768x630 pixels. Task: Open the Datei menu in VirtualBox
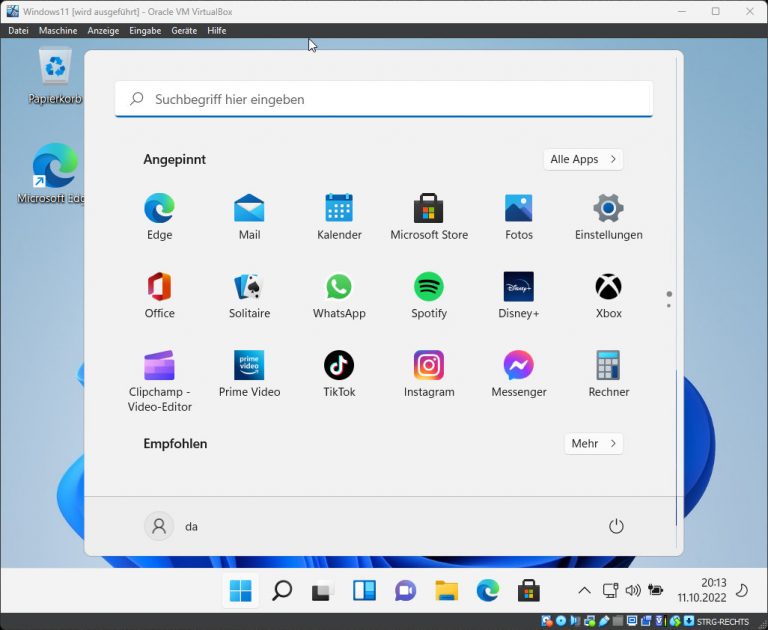(18, 30)
